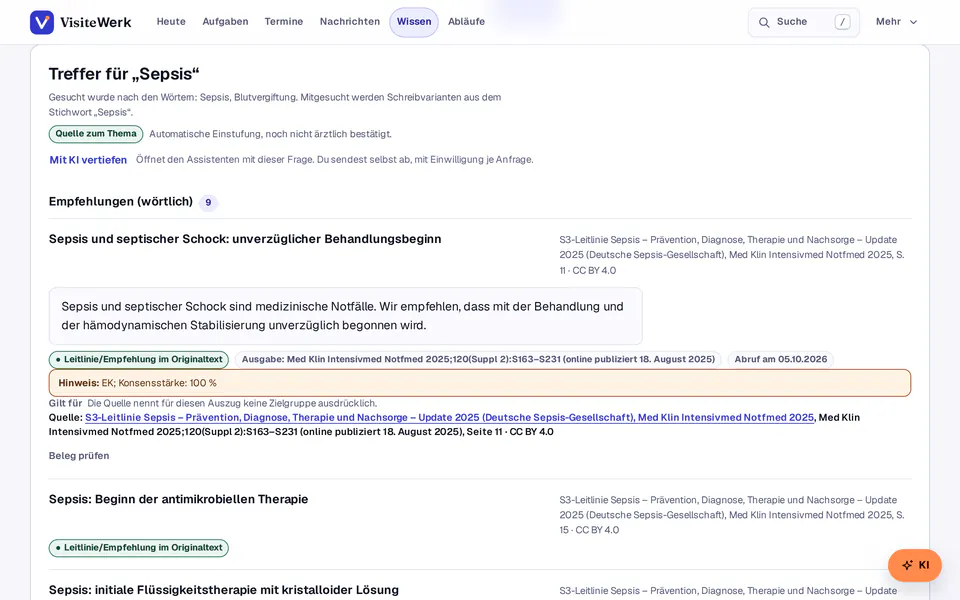The width and height of the screenshot is (960, 600).
Task: Click the Empfehlungen (wörtlich) section heading
Action: point(121,201)
